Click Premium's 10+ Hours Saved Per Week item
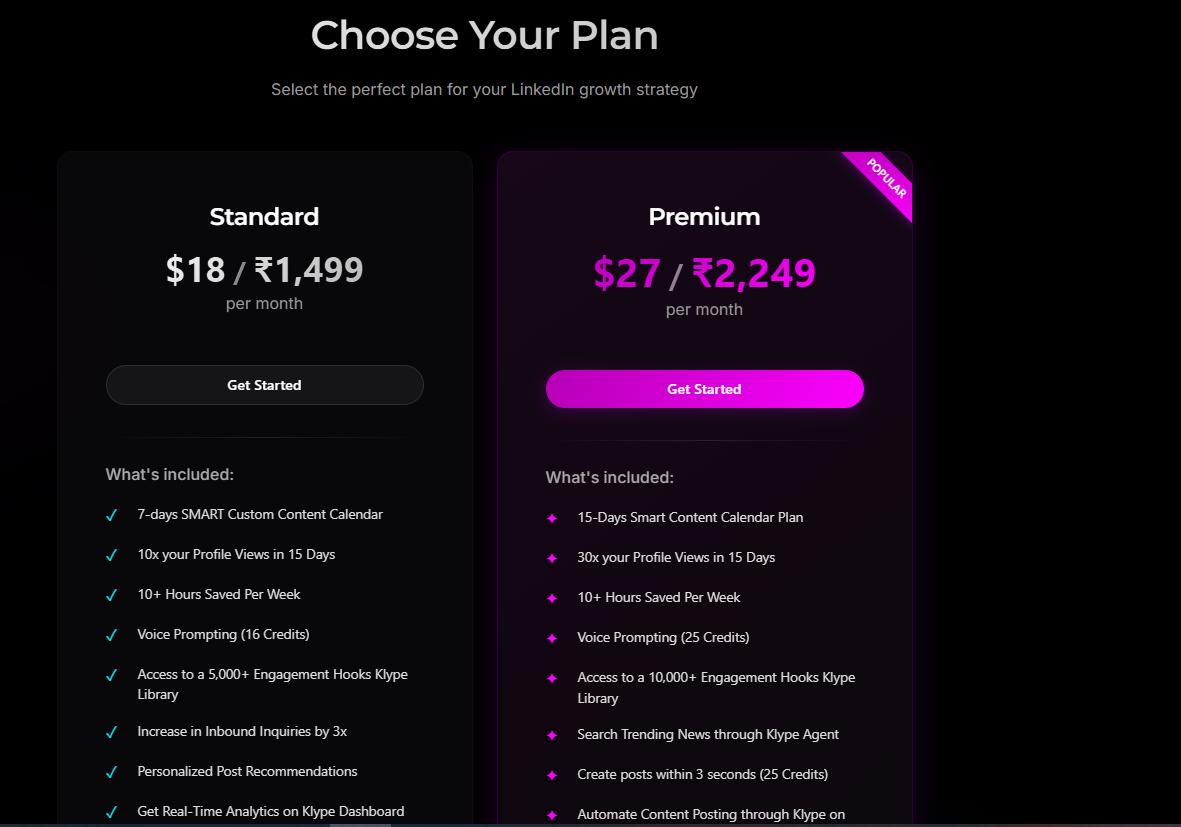Viewport: 1181px width, 827px height. pyautogui.click(x=658, y=597)
